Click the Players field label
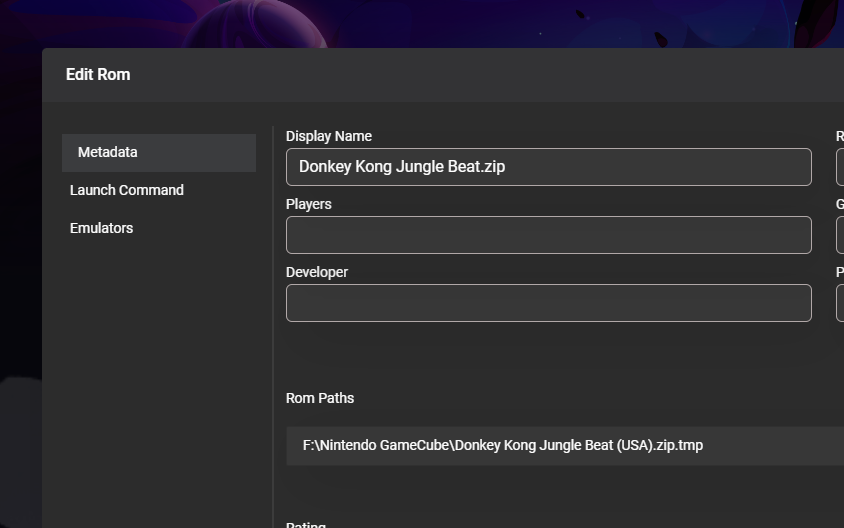844x528 pixels. 308,204
